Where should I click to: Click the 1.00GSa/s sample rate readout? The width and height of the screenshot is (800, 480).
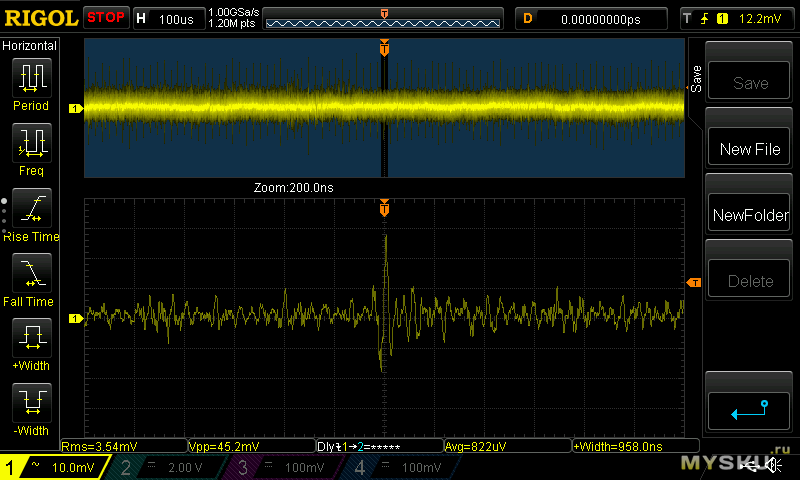234,12
